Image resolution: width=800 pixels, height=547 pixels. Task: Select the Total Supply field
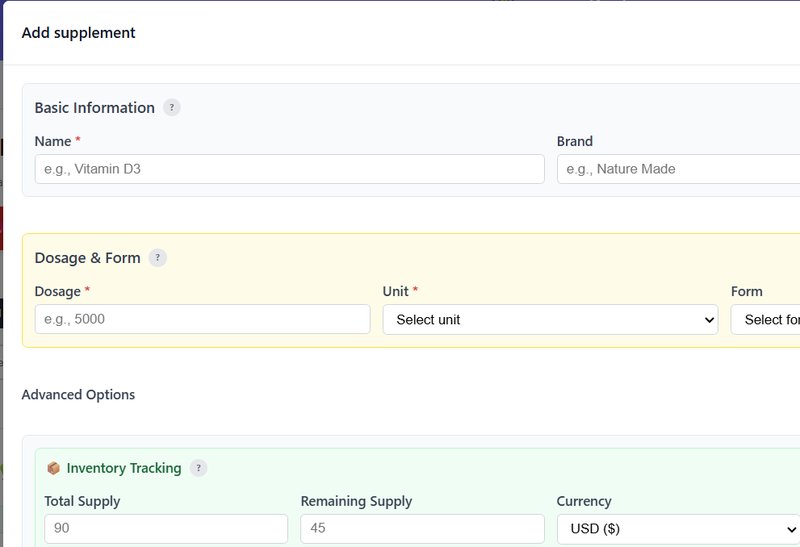(166, 528)
